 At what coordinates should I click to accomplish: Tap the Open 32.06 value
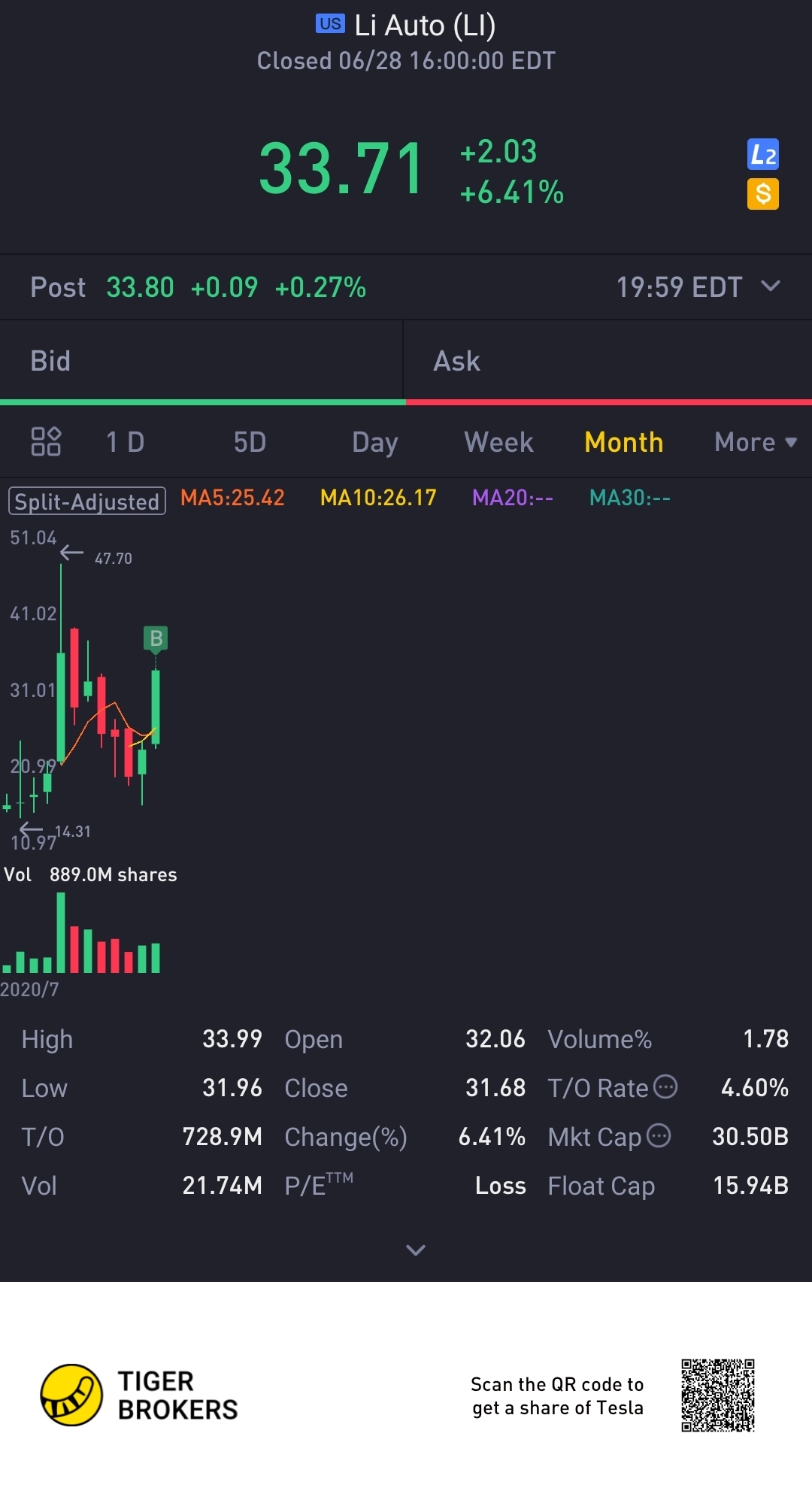point(495,1039)
